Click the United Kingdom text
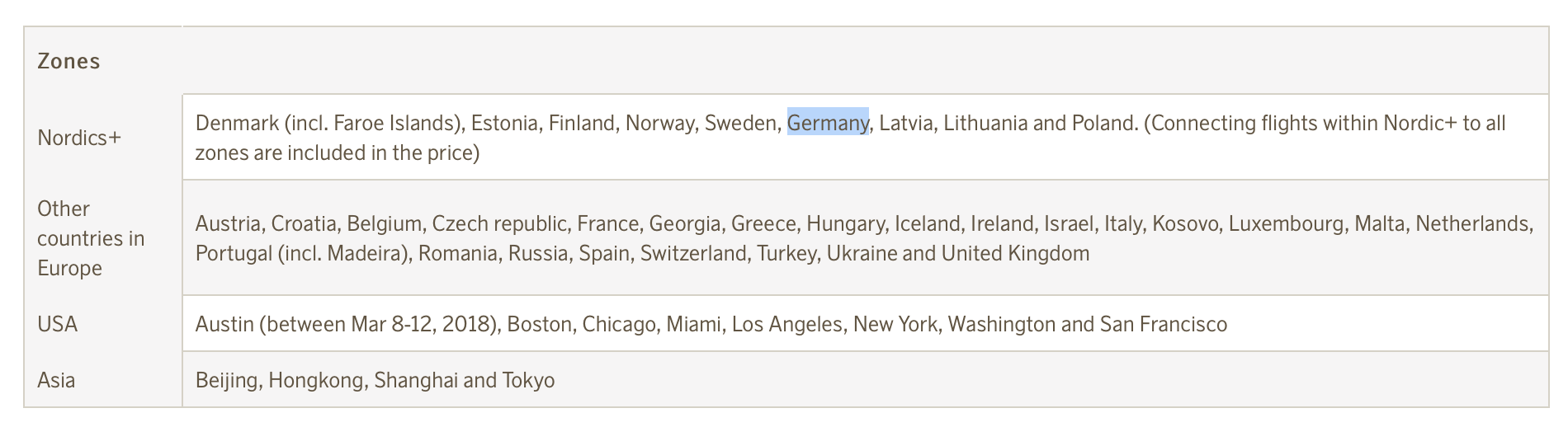This screenshot has height=427, width=1568. [x=1015, y=253]
